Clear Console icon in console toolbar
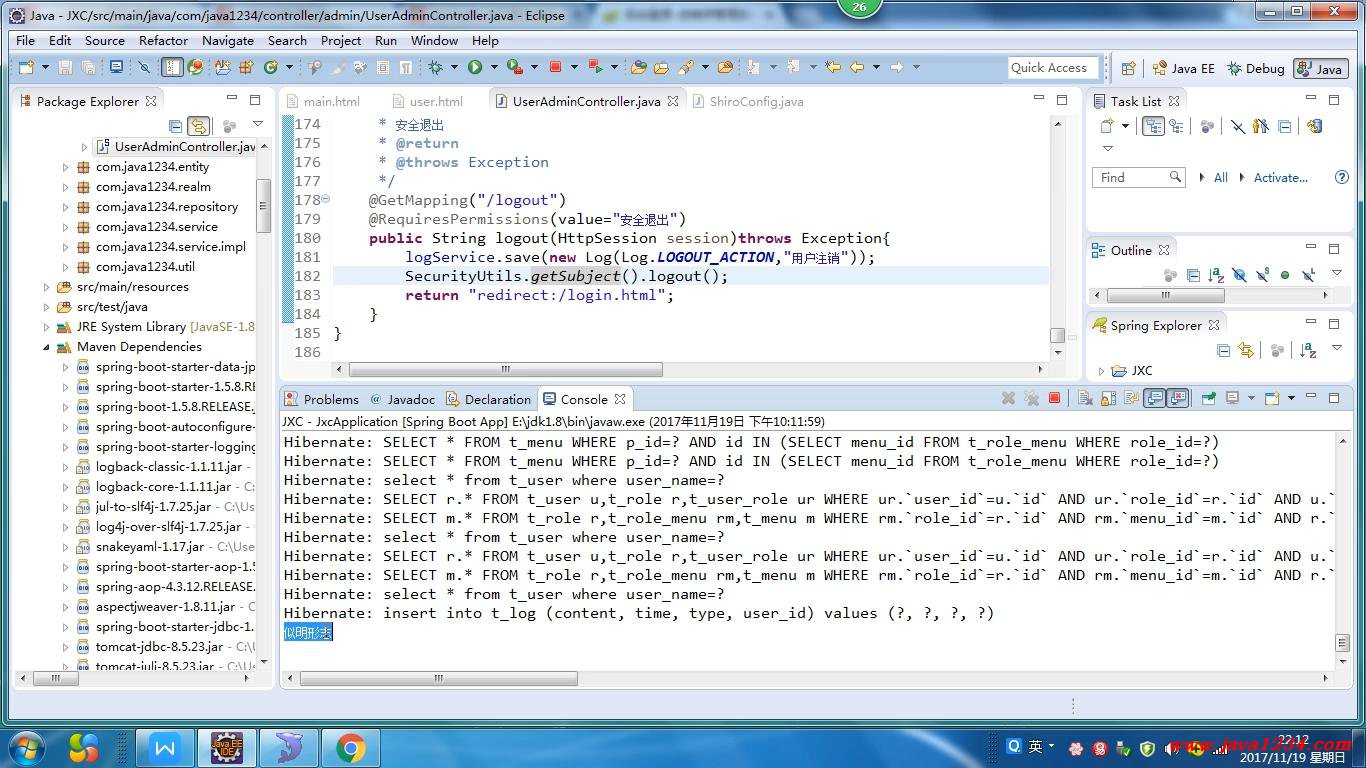This screenshot has width=1366, height=768. click(1085, 398)
